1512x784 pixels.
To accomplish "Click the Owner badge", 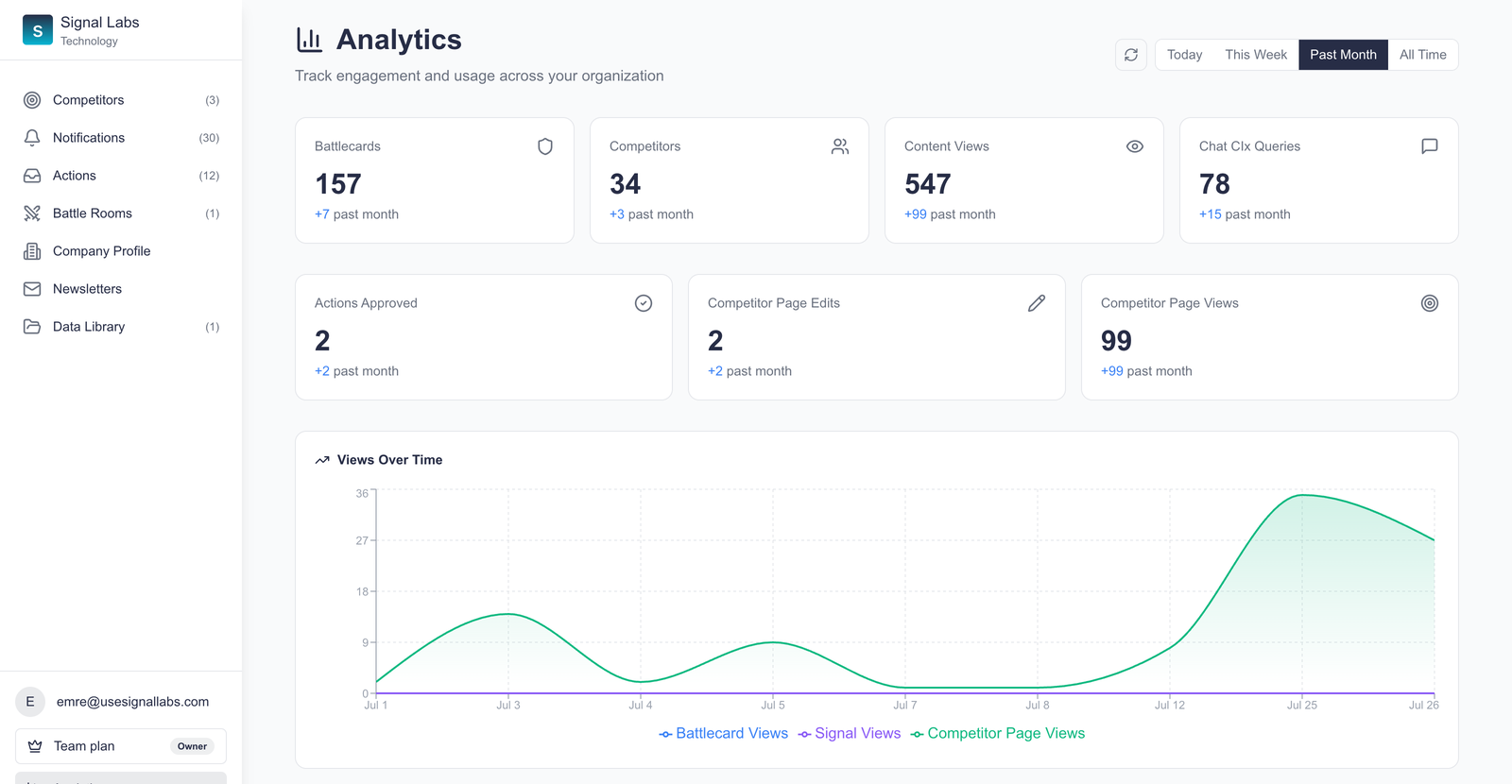I will (x=192, y=746).
